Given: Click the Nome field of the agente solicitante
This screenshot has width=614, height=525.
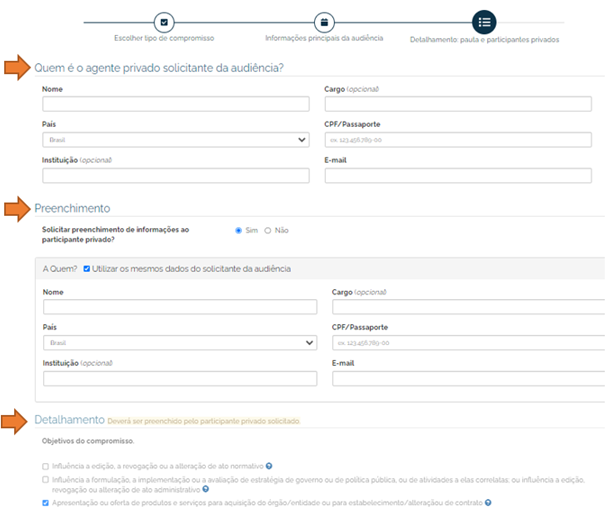Looking at the screenshot, I should (176, 104).
